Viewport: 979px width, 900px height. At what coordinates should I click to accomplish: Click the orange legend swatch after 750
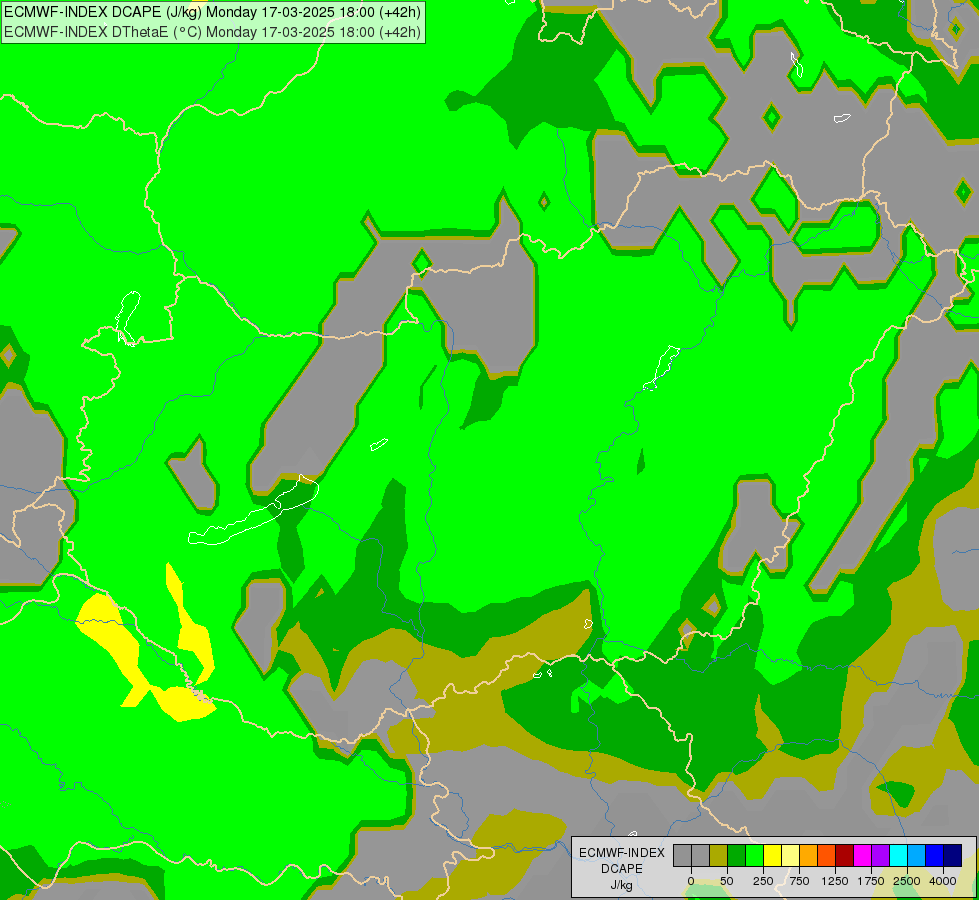click(809, 856)
